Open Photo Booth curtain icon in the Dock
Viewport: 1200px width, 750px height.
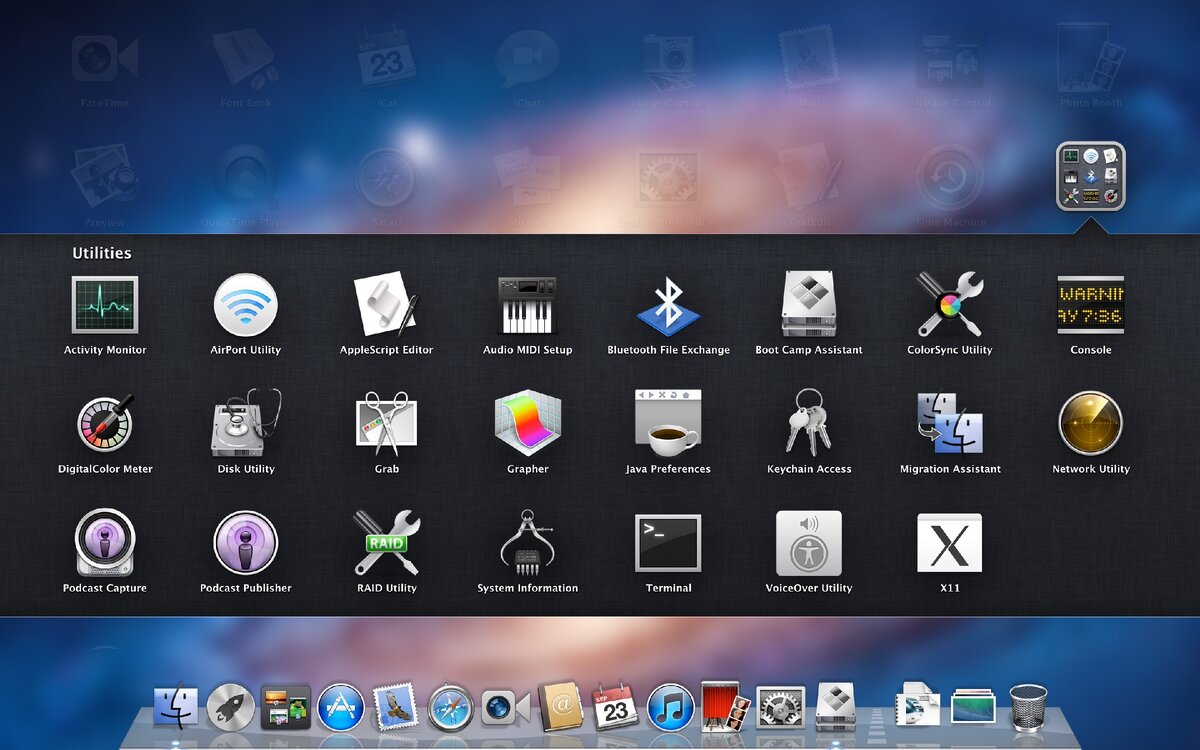tap(725, 707)
